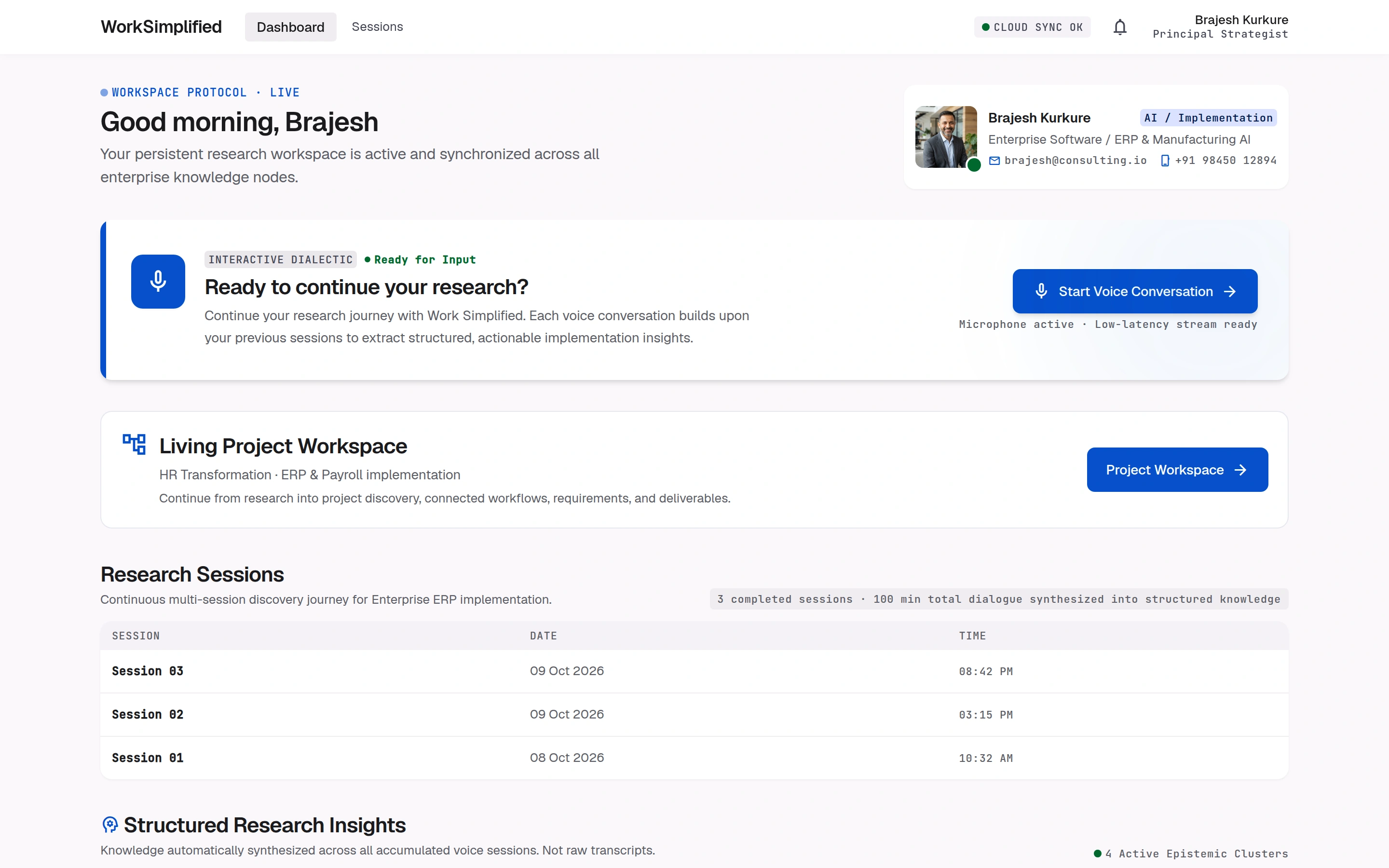Viewport: 1389px width, 868px height.
Task: Click the Living Project Workspace hierarchy icon
Action: click(x=134, y=444)
